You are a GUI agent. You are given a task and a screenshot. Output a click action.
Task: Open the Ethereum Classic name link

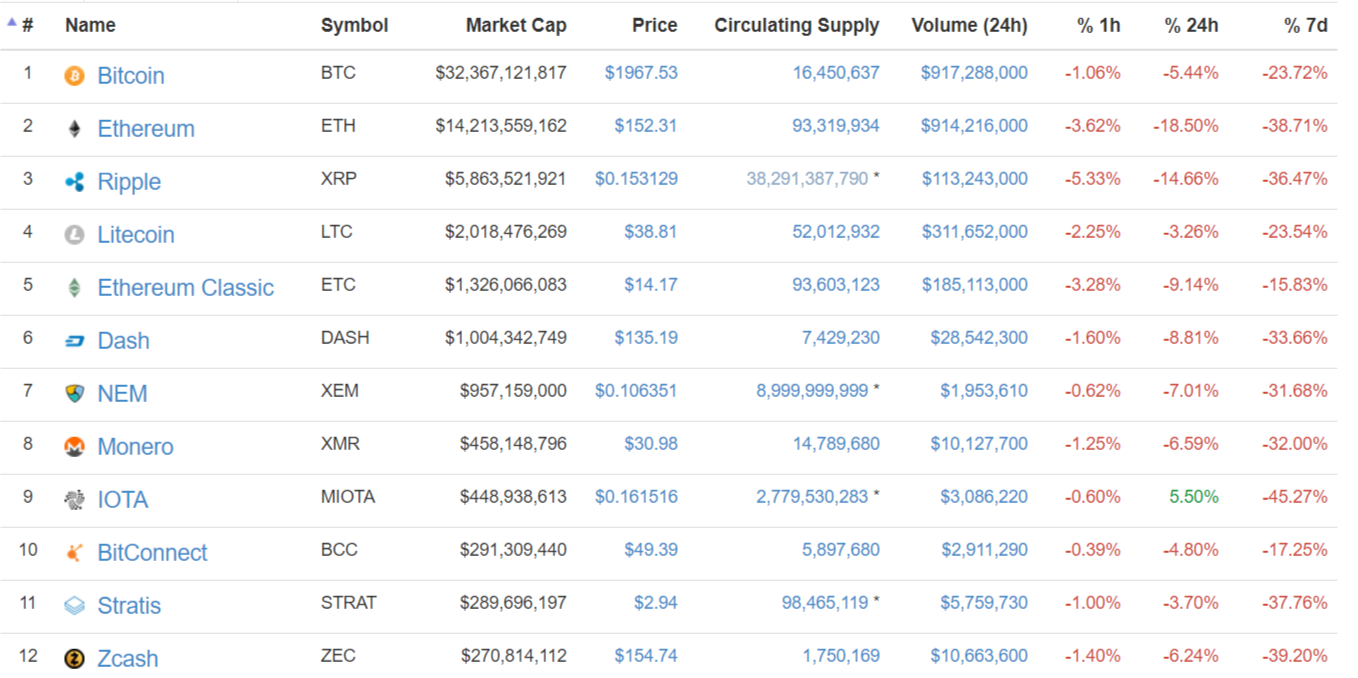coord(185,288)
